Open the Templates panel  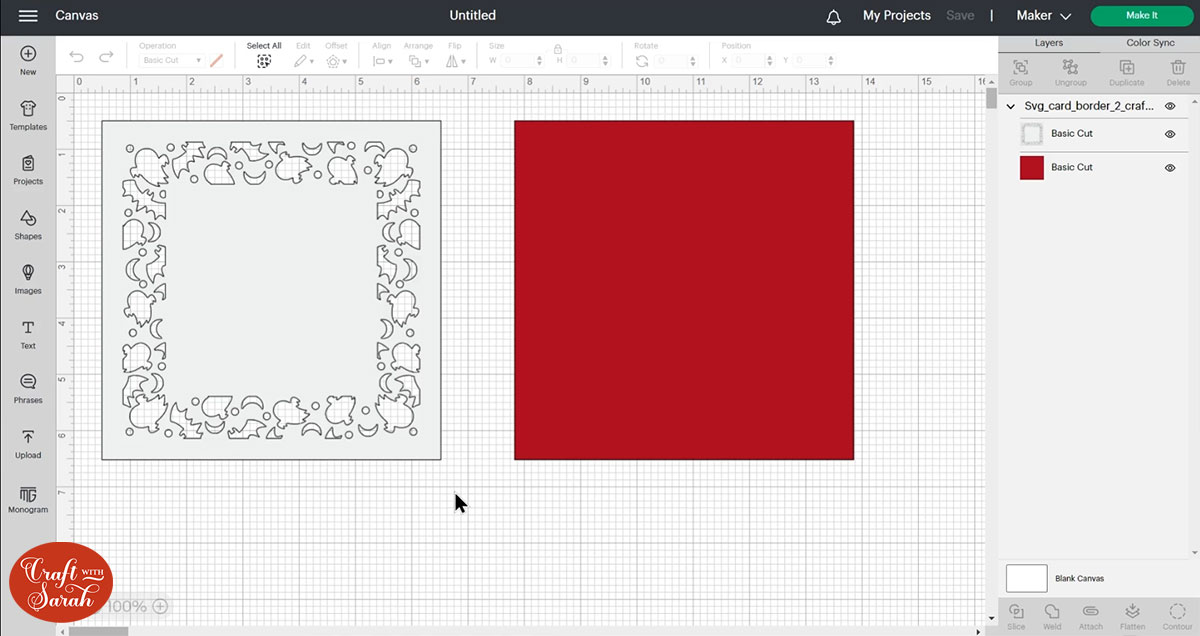(28, 115)
